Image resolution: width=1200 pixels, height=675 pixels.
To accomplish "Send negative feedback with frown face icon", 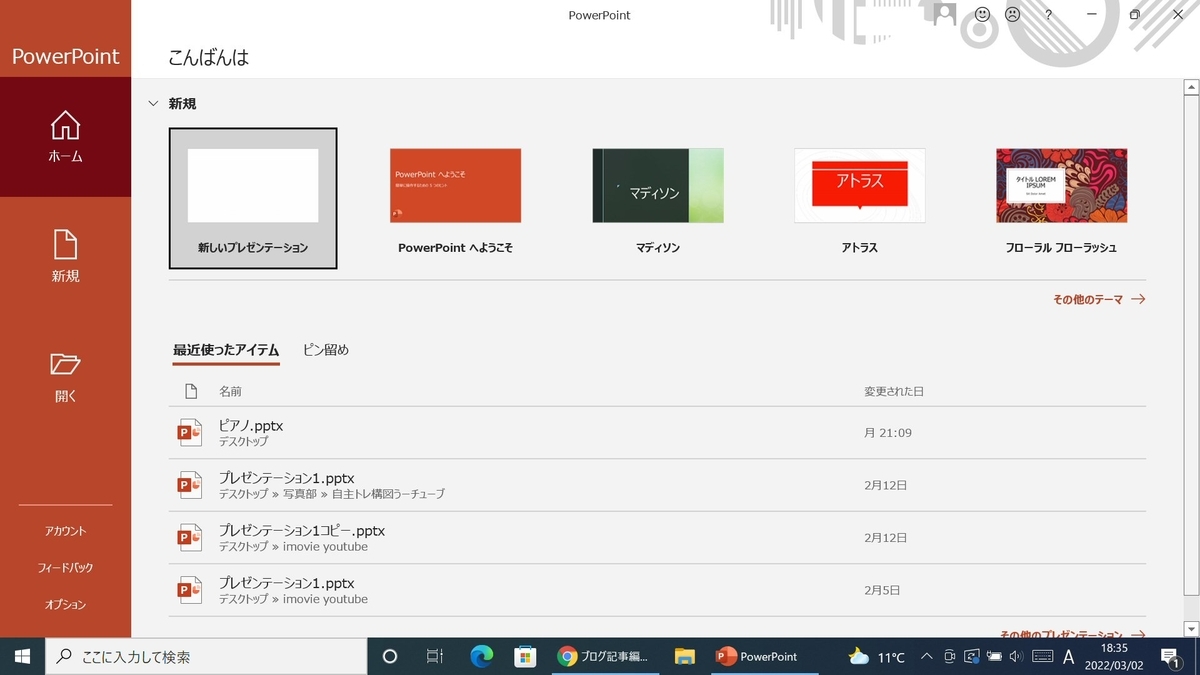I will click(x=1013, y=15).
